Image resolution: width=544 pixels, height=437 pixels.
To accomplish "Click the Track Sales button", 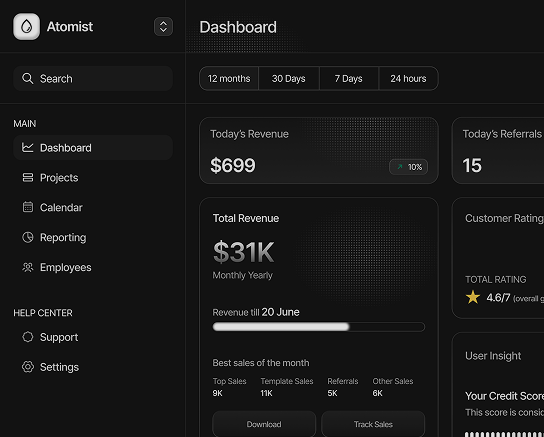I will (x=373, y=424).
